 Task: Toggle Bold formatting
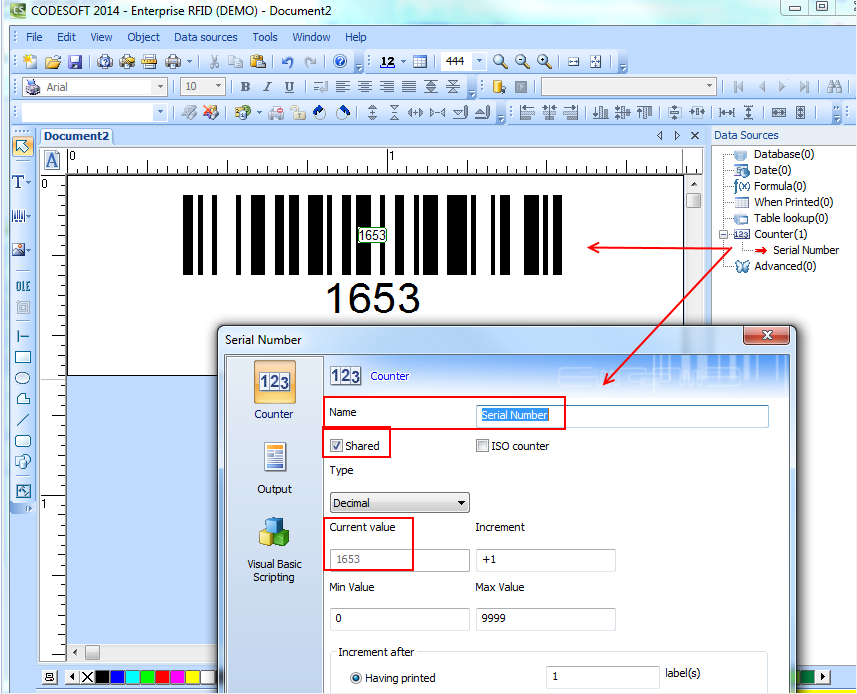(x=245, y=86)
